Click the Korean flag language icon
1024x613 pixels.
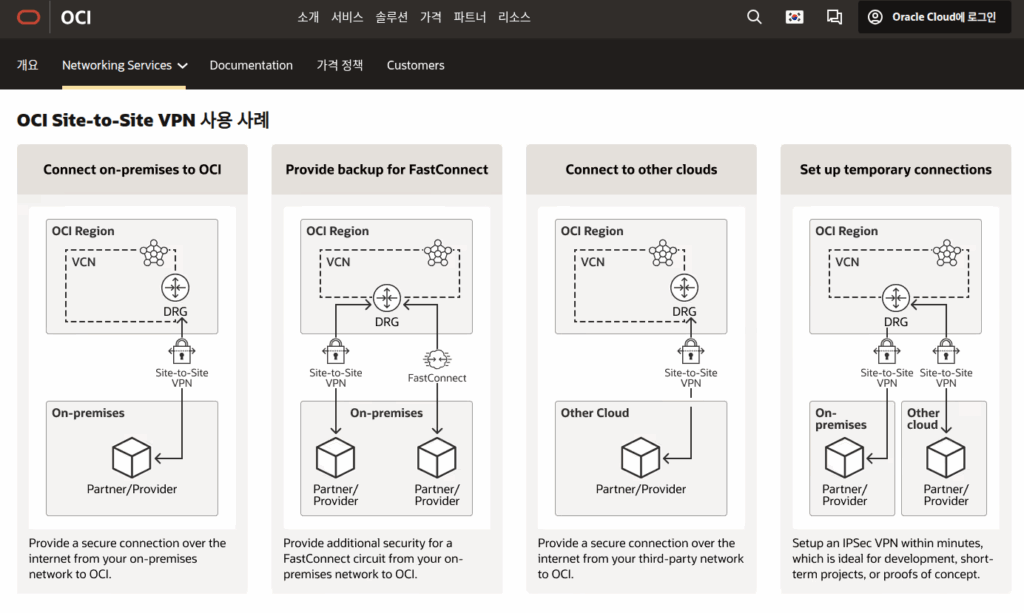[x=794, y=17]
